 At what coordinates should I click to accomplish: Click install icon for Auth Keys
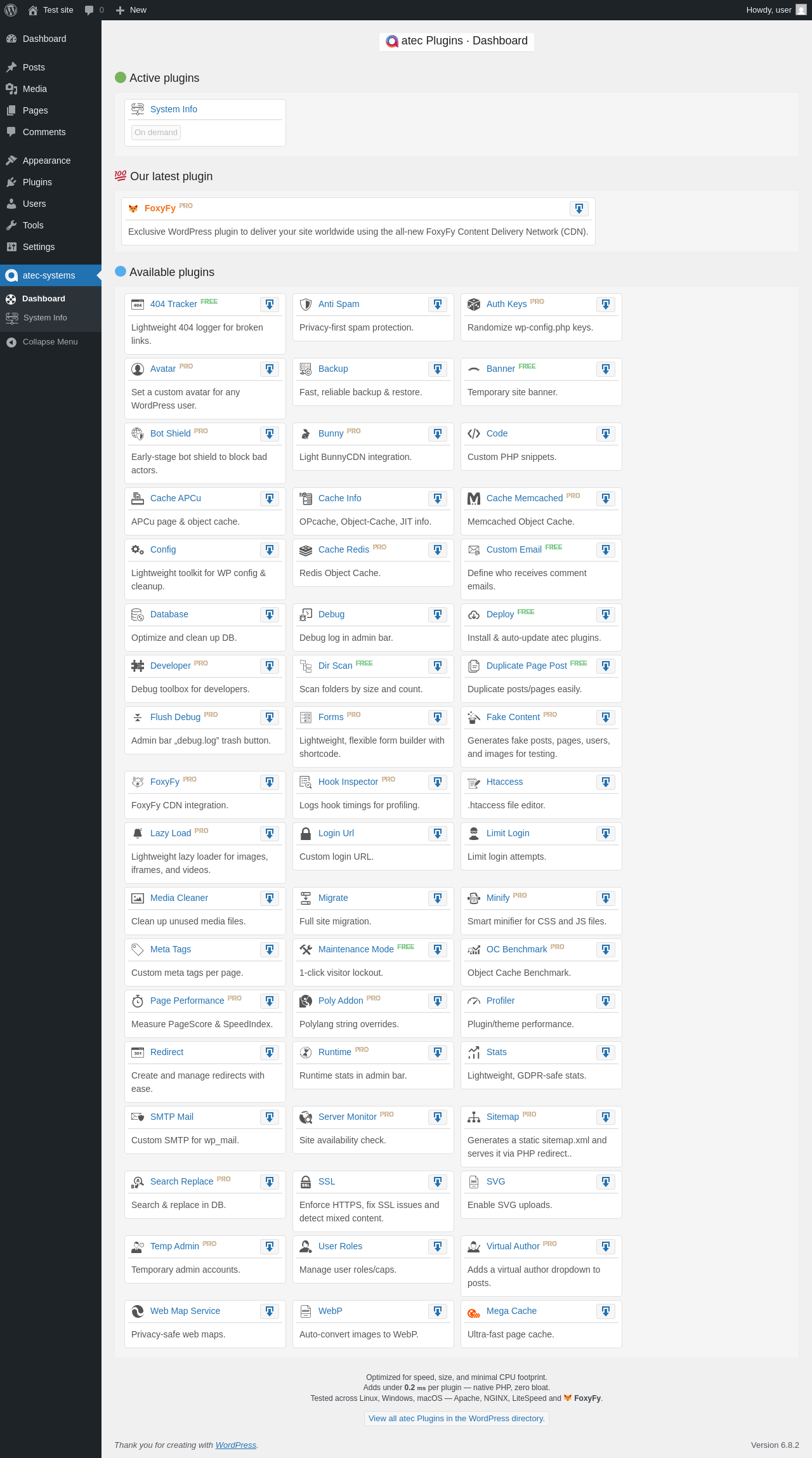coord(606,305)
